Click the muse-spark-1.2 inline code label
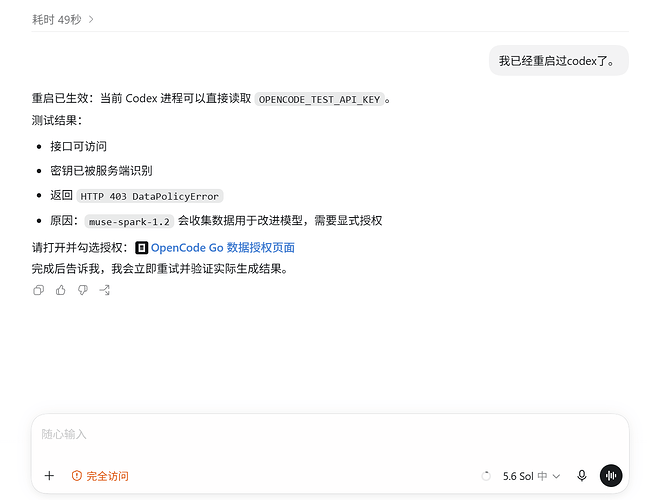This screenshot has height=500, width=647. (129, 222)
